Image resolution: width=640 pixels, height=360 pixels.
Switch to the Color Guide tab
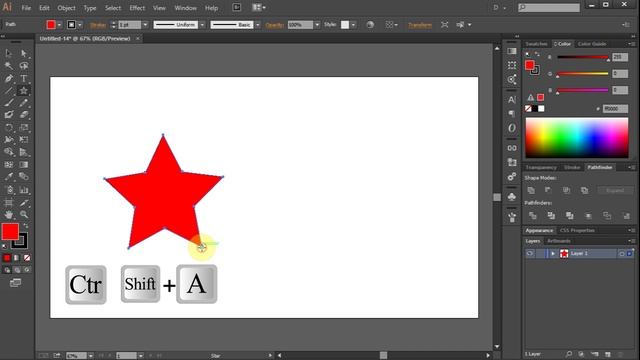coord(592,44)
